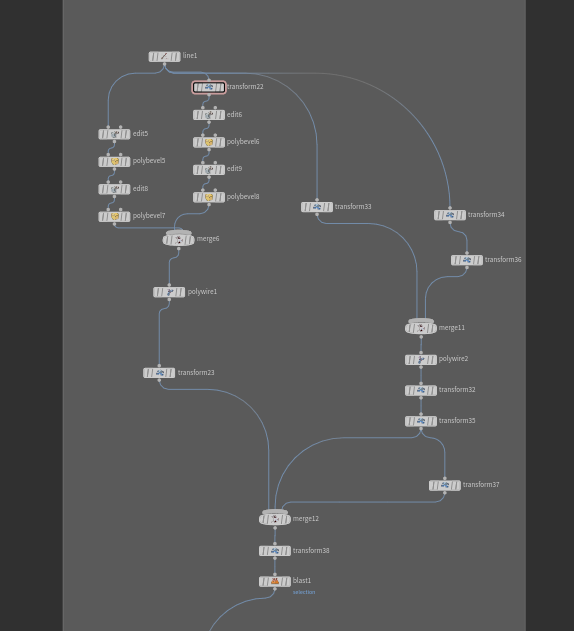This screenshot has width=574, height=631.
Task: Select the transform38 node icon
Action: coord(275,551)
